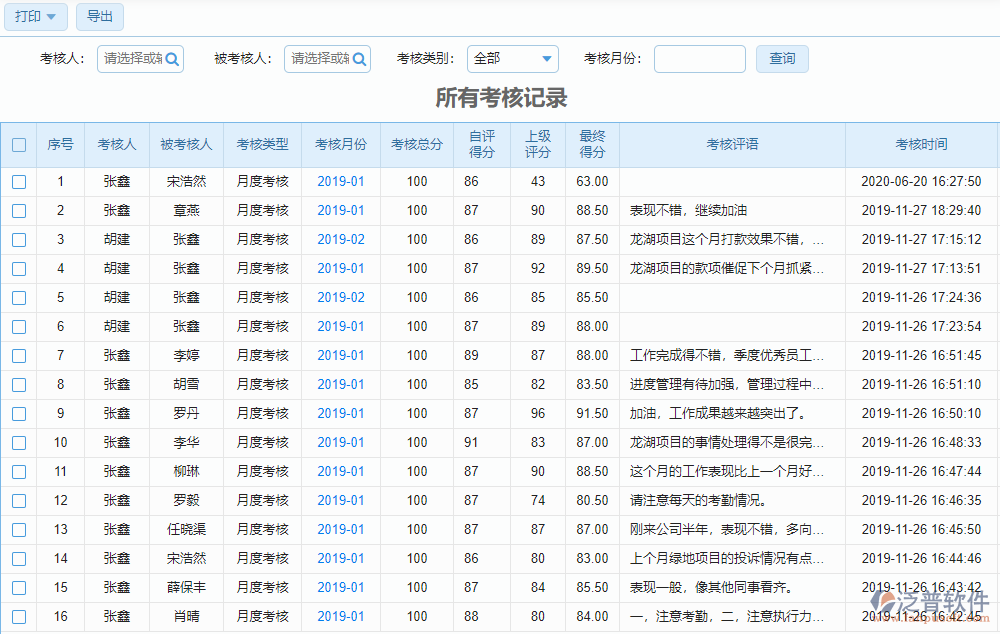Click the 被考核人 search input box
This screenshot has width=1000, height=634.
(x=321, y=58)
